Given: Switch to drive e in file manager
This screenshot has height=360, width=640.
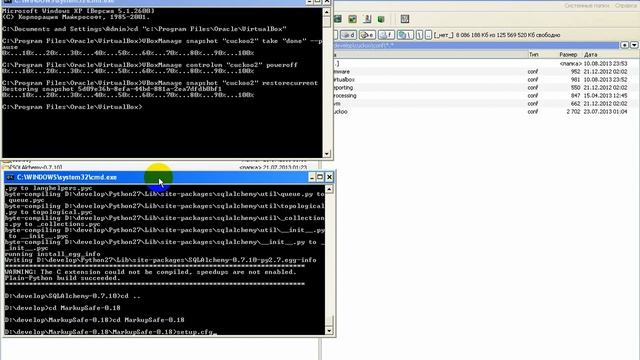Looking at the screenshot, I should (x=367, y=35).
